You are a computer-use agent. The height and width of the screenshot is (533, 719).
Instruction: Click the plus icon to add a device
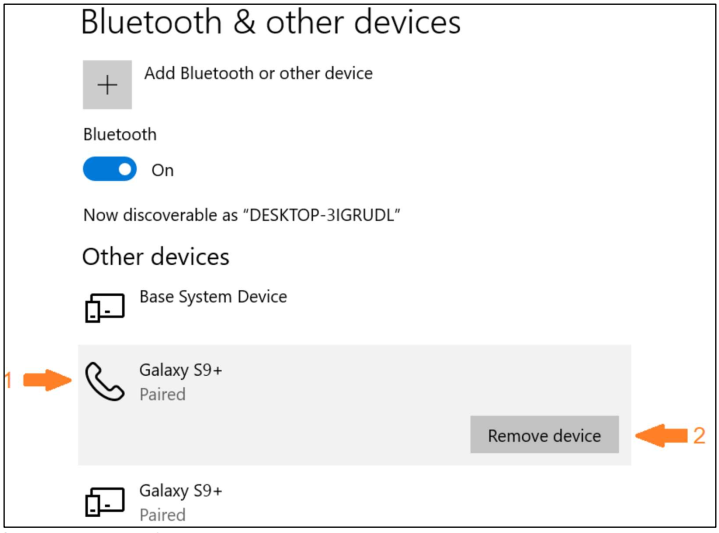(x=107, y=85)
